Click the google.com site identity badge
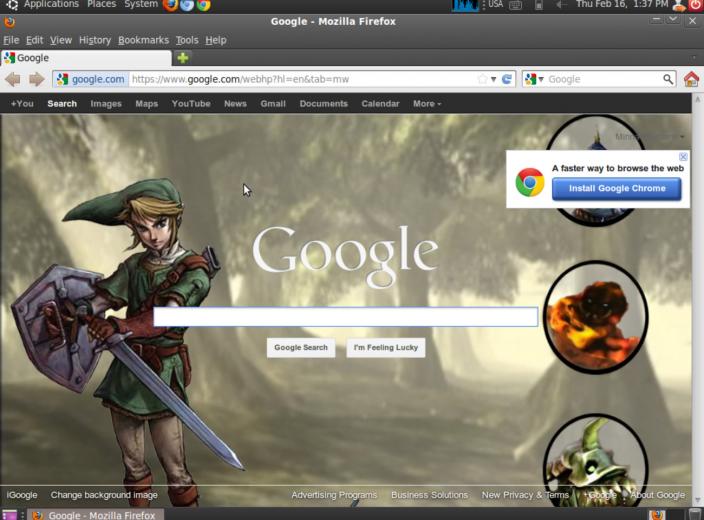704x520 pixels. pos(91,79)
